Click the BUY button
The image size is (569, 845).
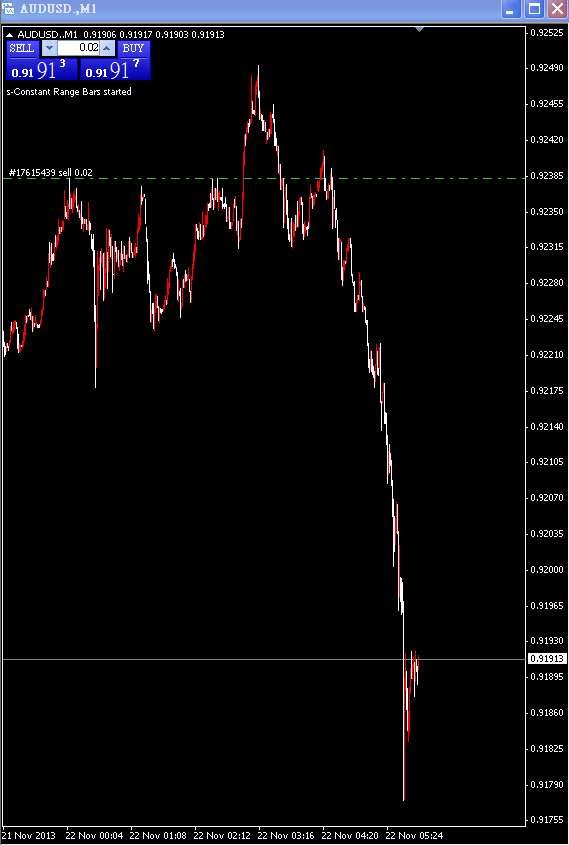pyautogui.click(x=133, y=49)
